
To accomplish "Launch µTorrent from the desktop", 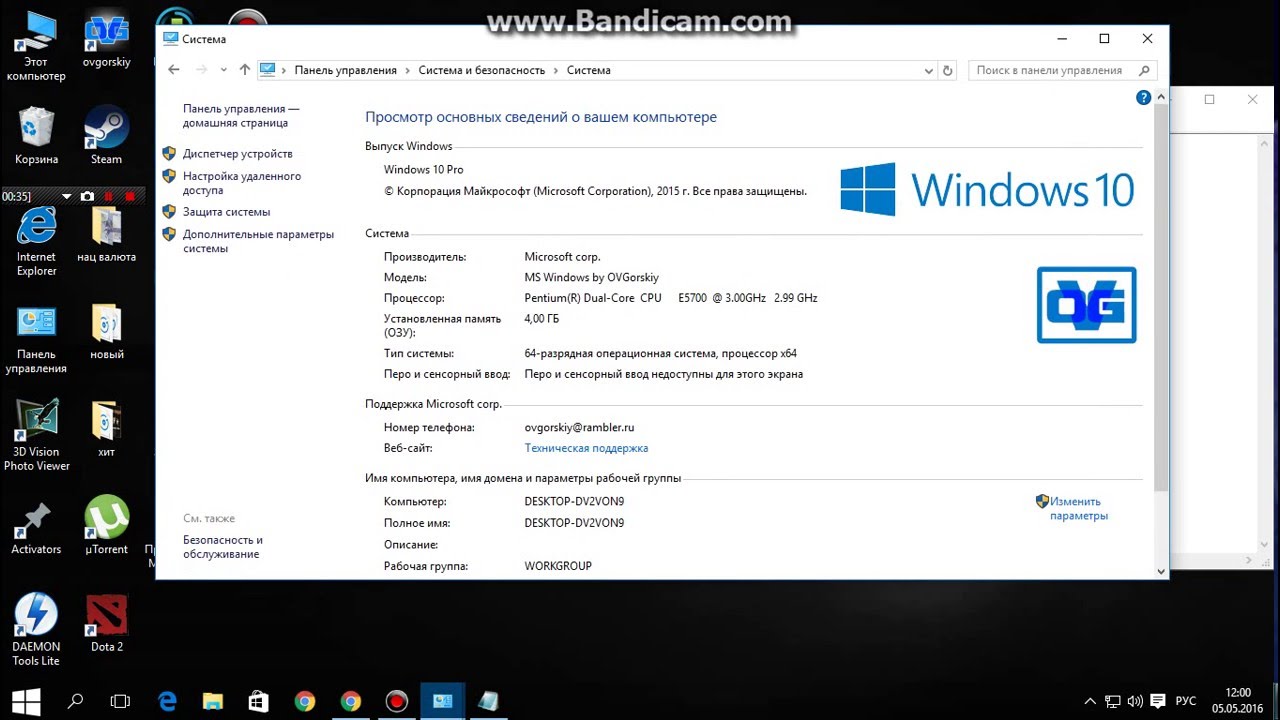I will 106,527.
